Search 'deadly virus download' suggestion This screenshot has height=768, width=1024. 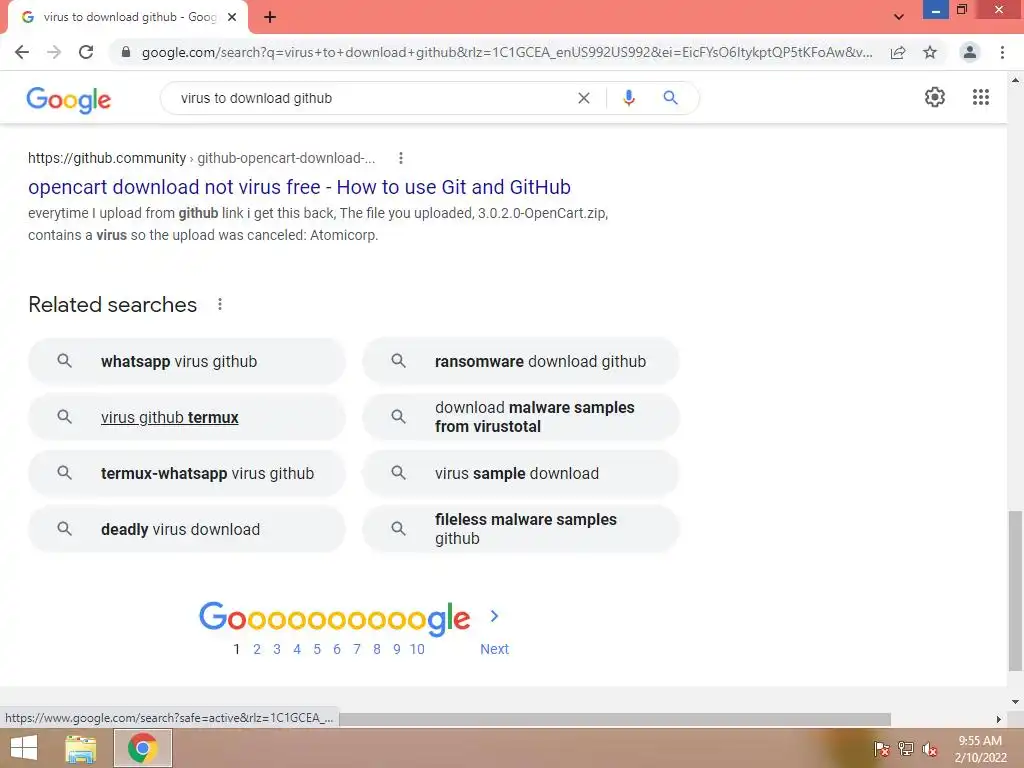click(x=187, y=529)
